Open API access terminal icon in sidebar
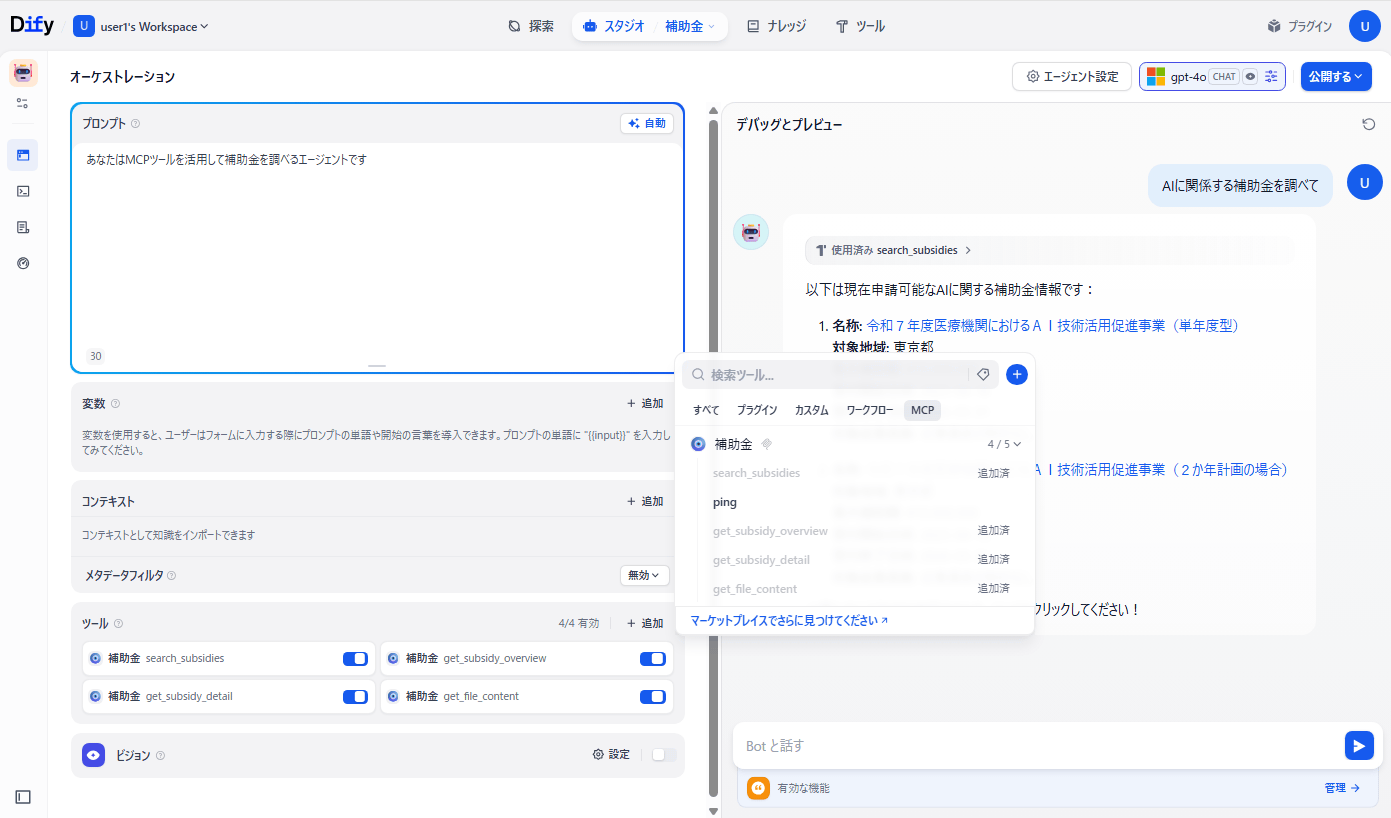This screenshot has height=818, width=1391. (23, 191)
